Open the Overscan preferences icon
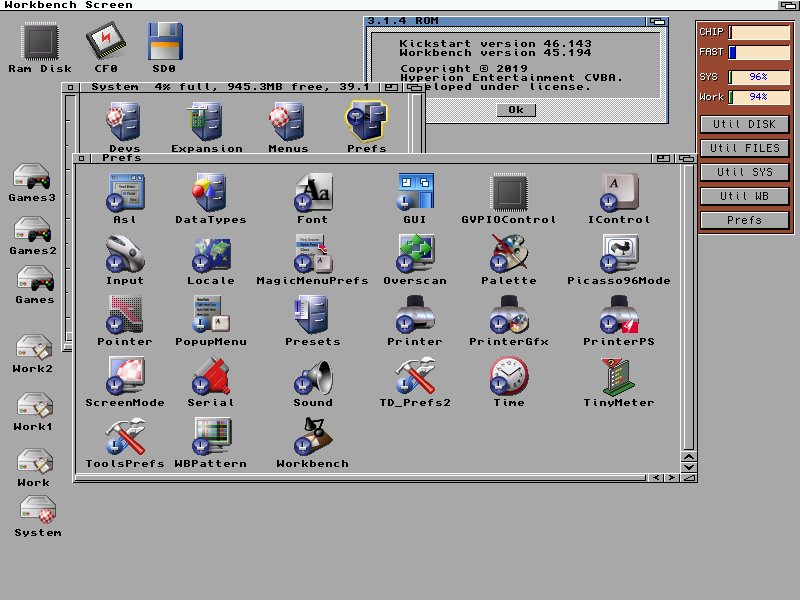 pyautogui.click(x=415, y=253)
